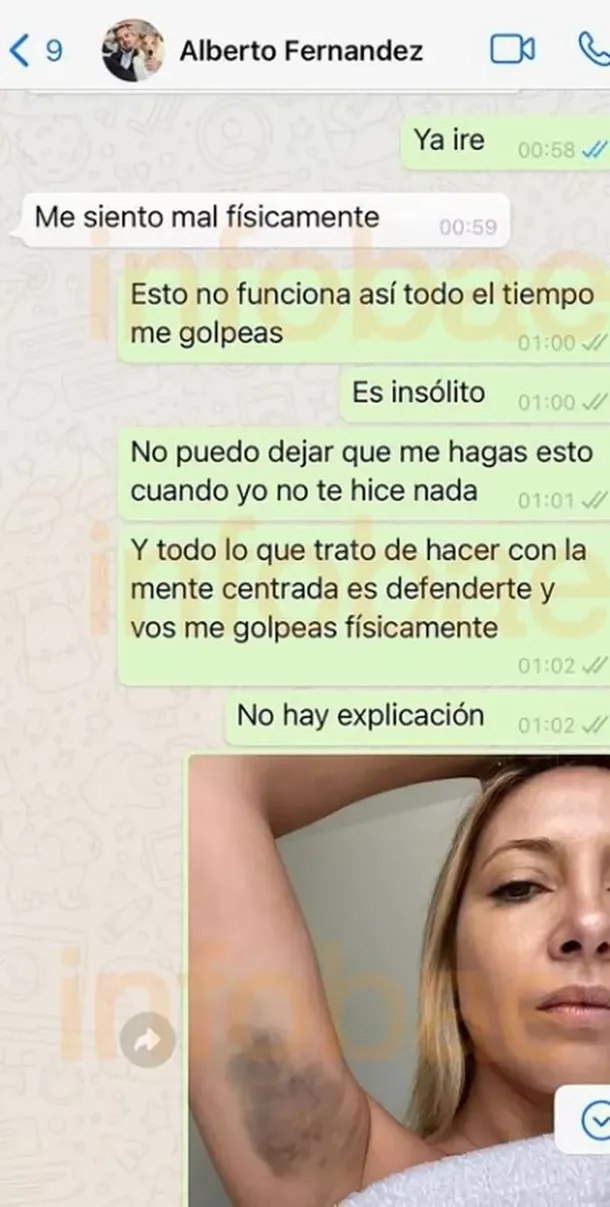The height and width of the screenshot is (1207, 610).
Task: Tap the blue read ticks on "Ya ire"
Action: [594, 151]
